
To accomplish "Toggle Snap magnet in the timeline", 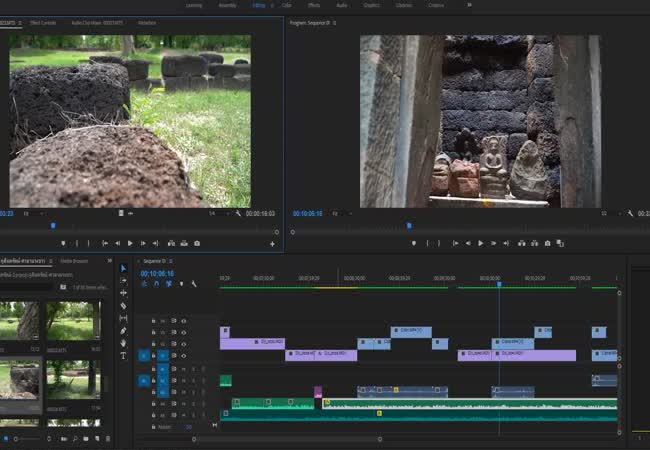I will click(156, 284).
